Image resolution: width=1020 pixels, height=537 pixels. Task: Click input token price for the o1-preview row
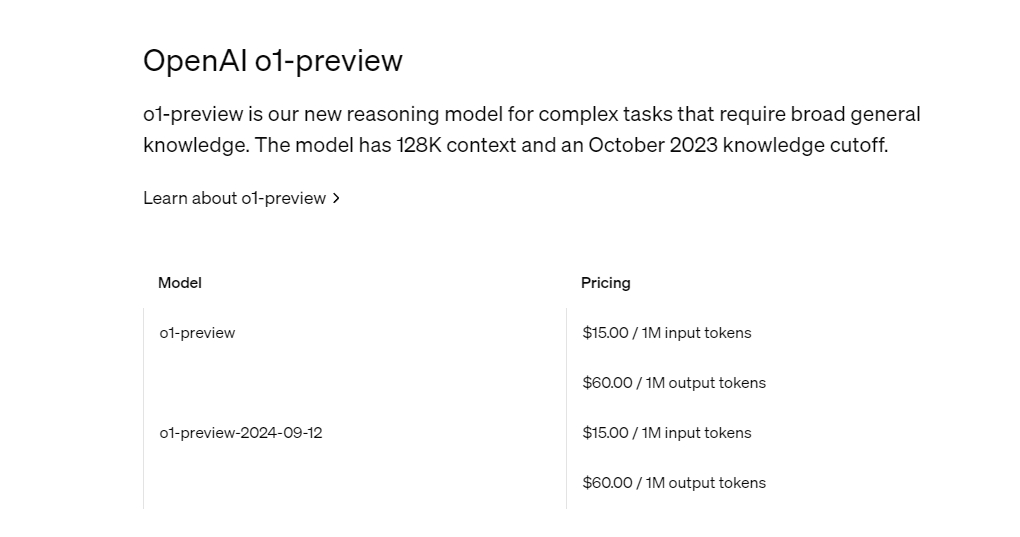tap(666, 333)
